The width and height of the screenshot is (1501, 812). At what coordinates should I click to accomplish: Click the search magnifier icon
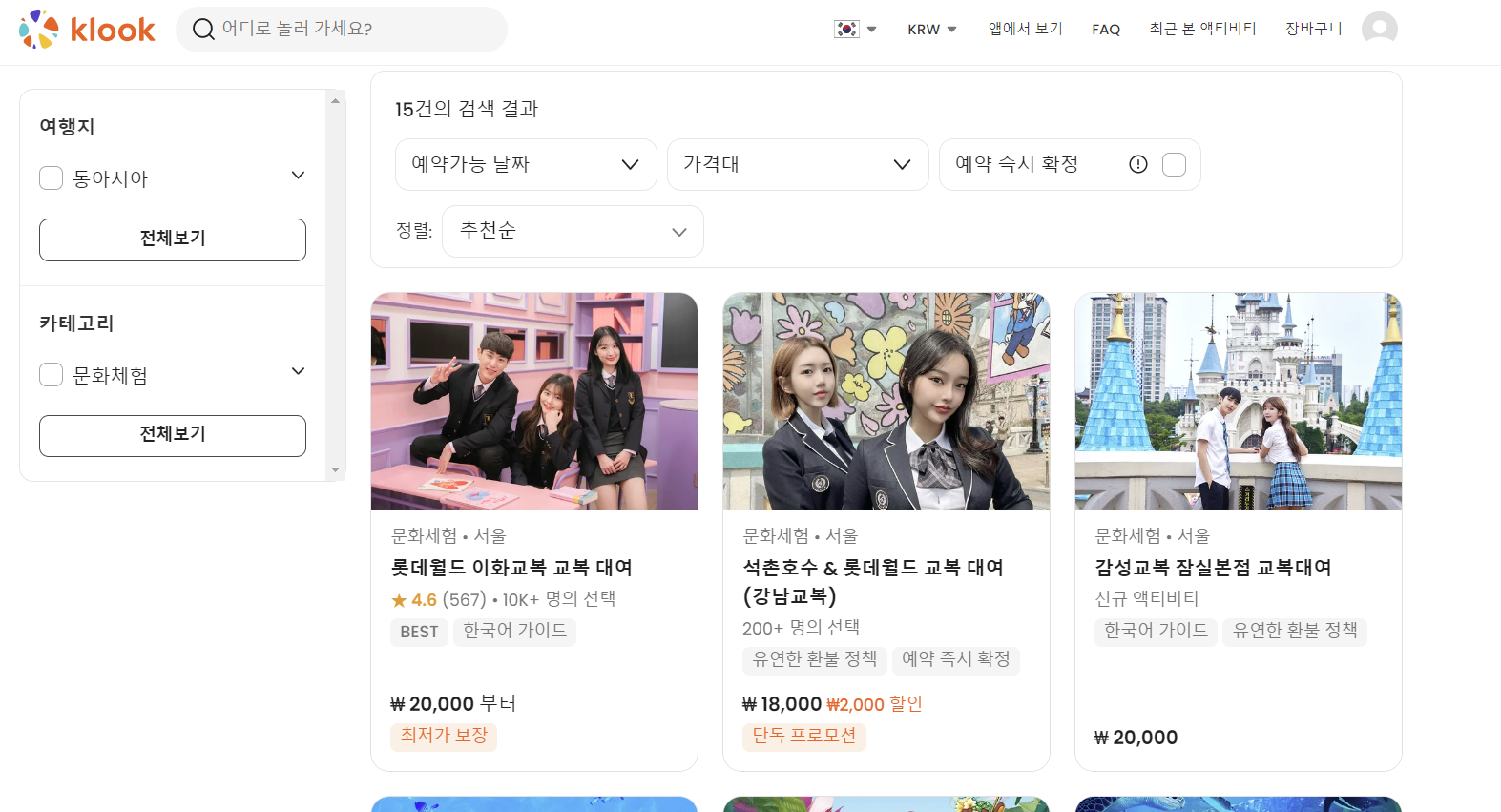(x=203, y=30)
